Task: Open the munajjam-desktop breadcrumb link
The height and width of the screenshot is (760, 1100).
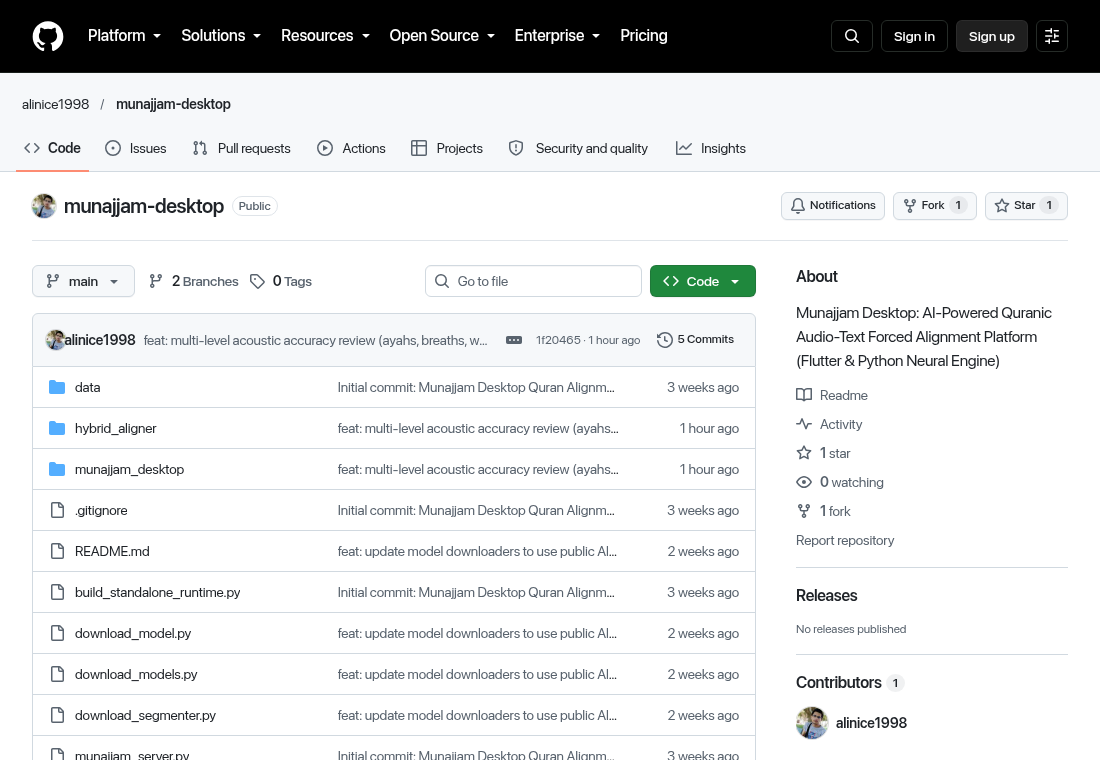Action: point(173,105)
